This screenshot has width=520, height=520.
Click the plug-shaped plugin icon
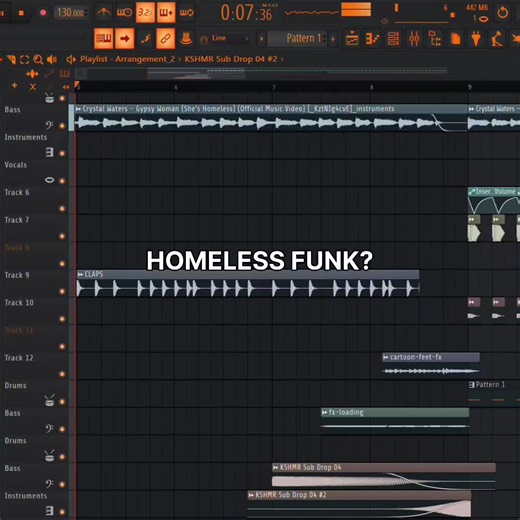point(476,39)
